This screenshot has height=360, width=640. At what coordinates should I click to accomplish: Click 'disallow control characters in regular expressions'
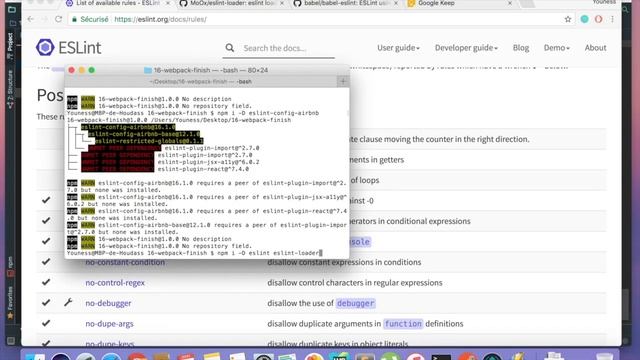[x=355, y=282]
